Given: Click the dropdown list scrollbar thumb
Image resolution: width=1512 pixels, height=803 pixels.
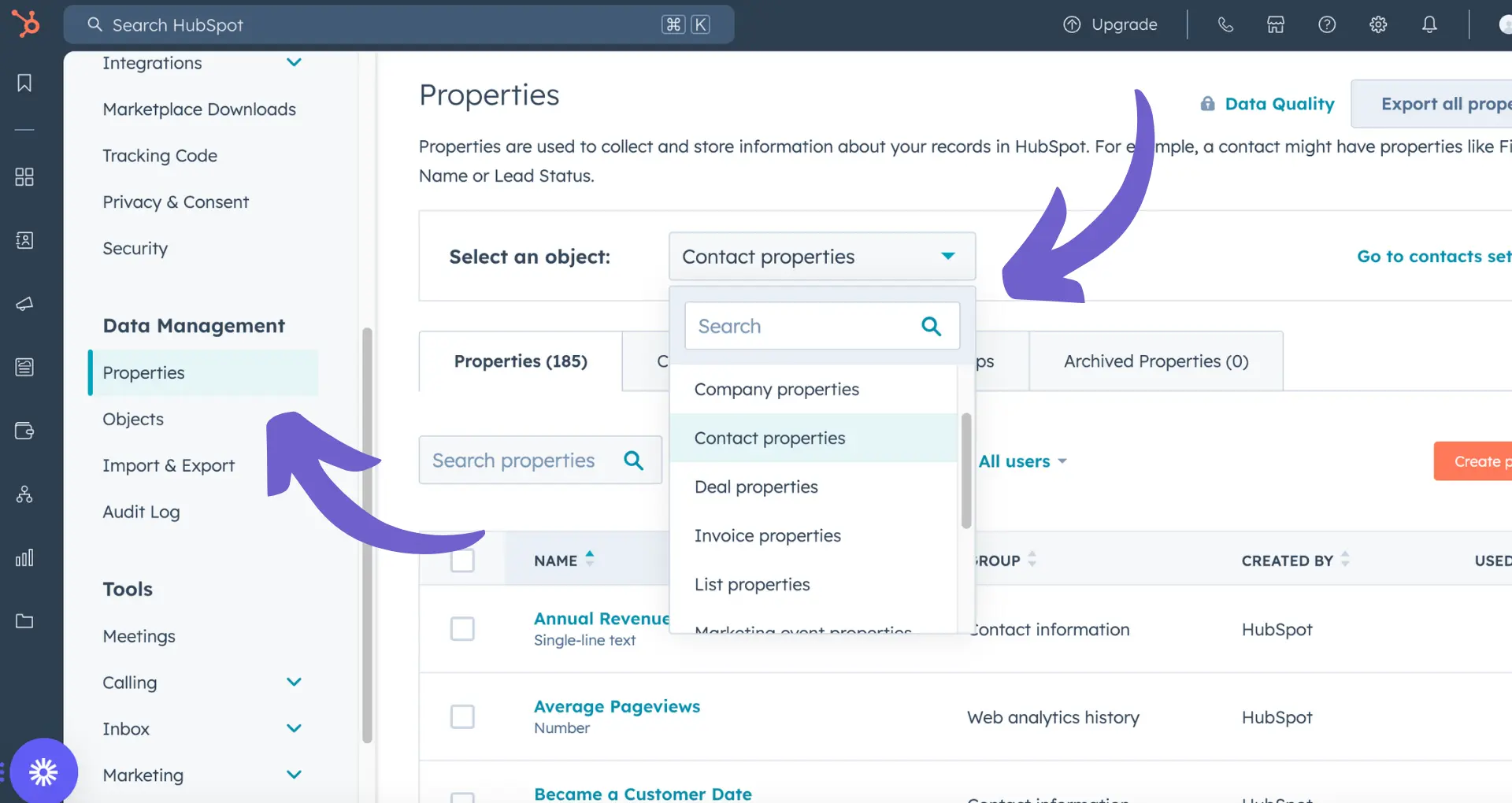Looking at the screenshot, I should [966, 471].
